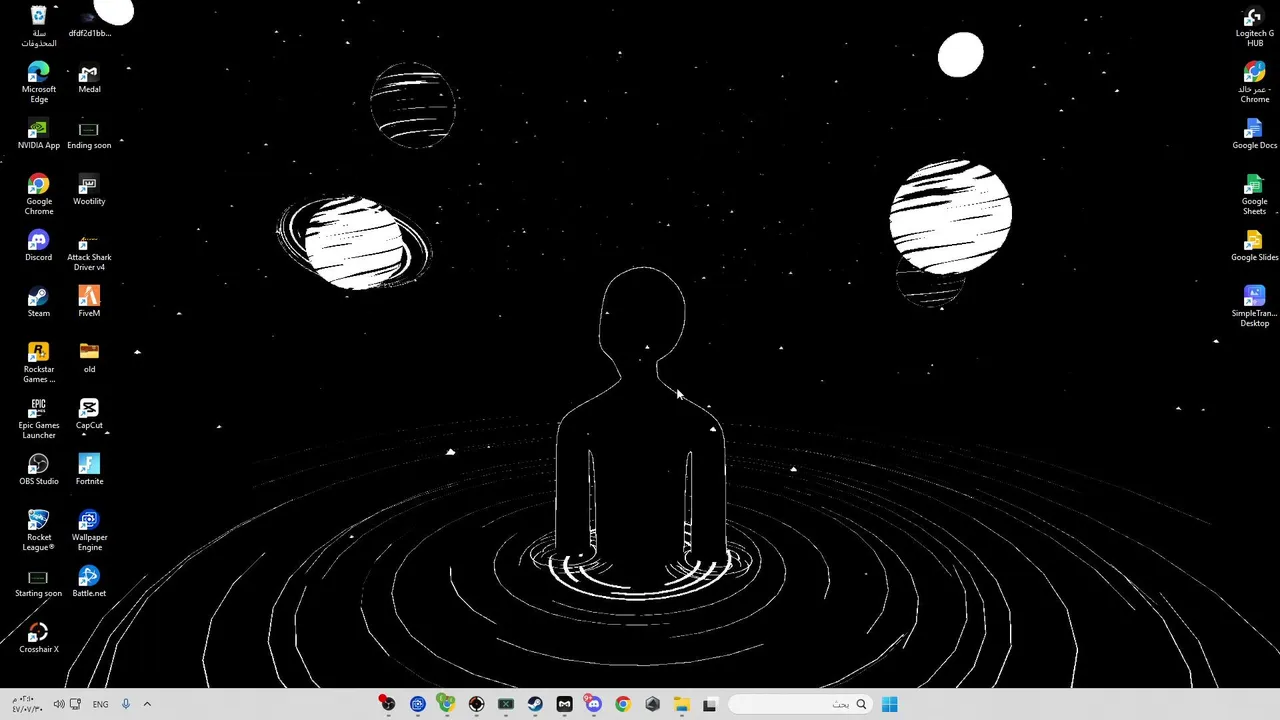Image resolution: width=1280 pixels, height=720 pixels.
Task: Click the green X icon in taskbar
Action: pos(506,704)
